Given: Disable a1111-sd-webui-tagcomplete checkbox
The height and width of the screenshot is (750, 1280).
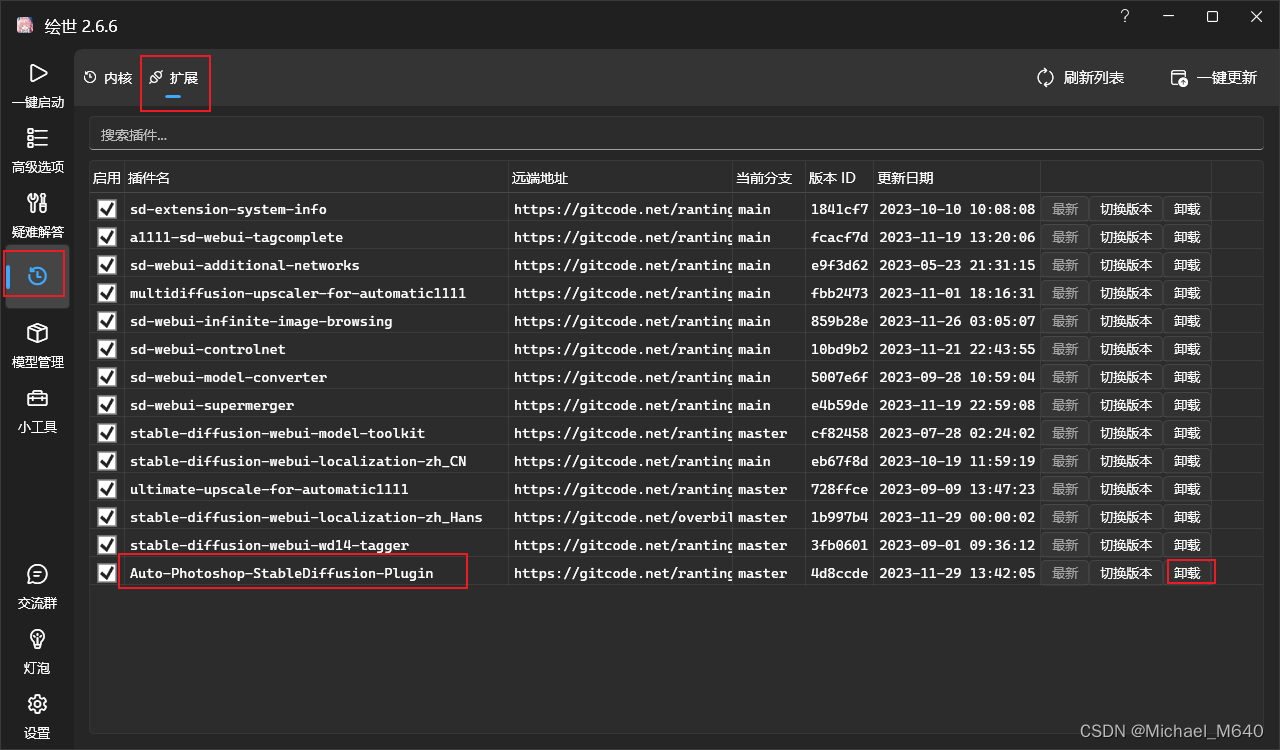Looking at the screenshot, I should pyautogui.click(x=107, y=237).
